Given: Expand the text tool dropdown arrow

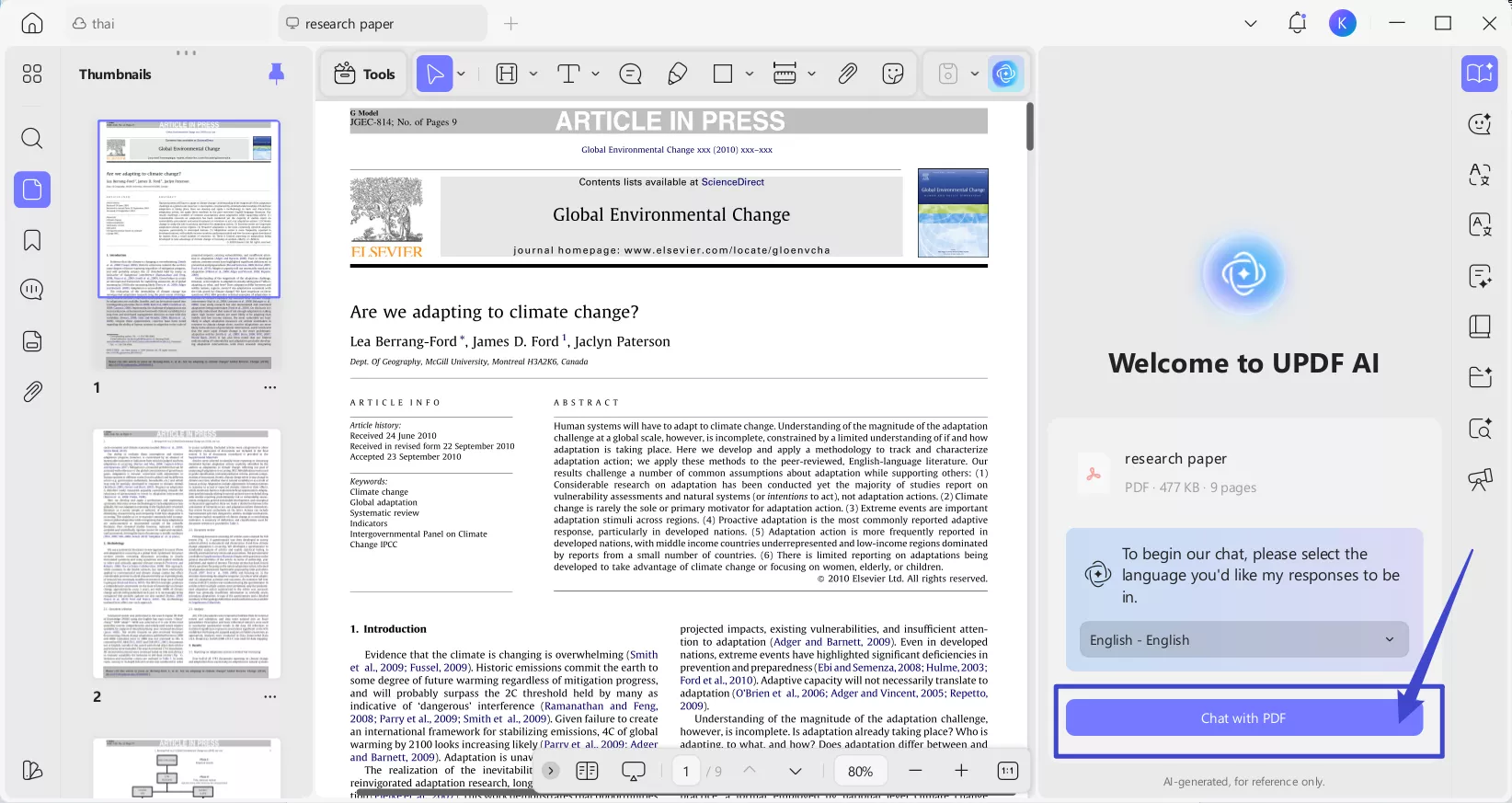Looking at the screenshot, I should click(x=596, y=74).
